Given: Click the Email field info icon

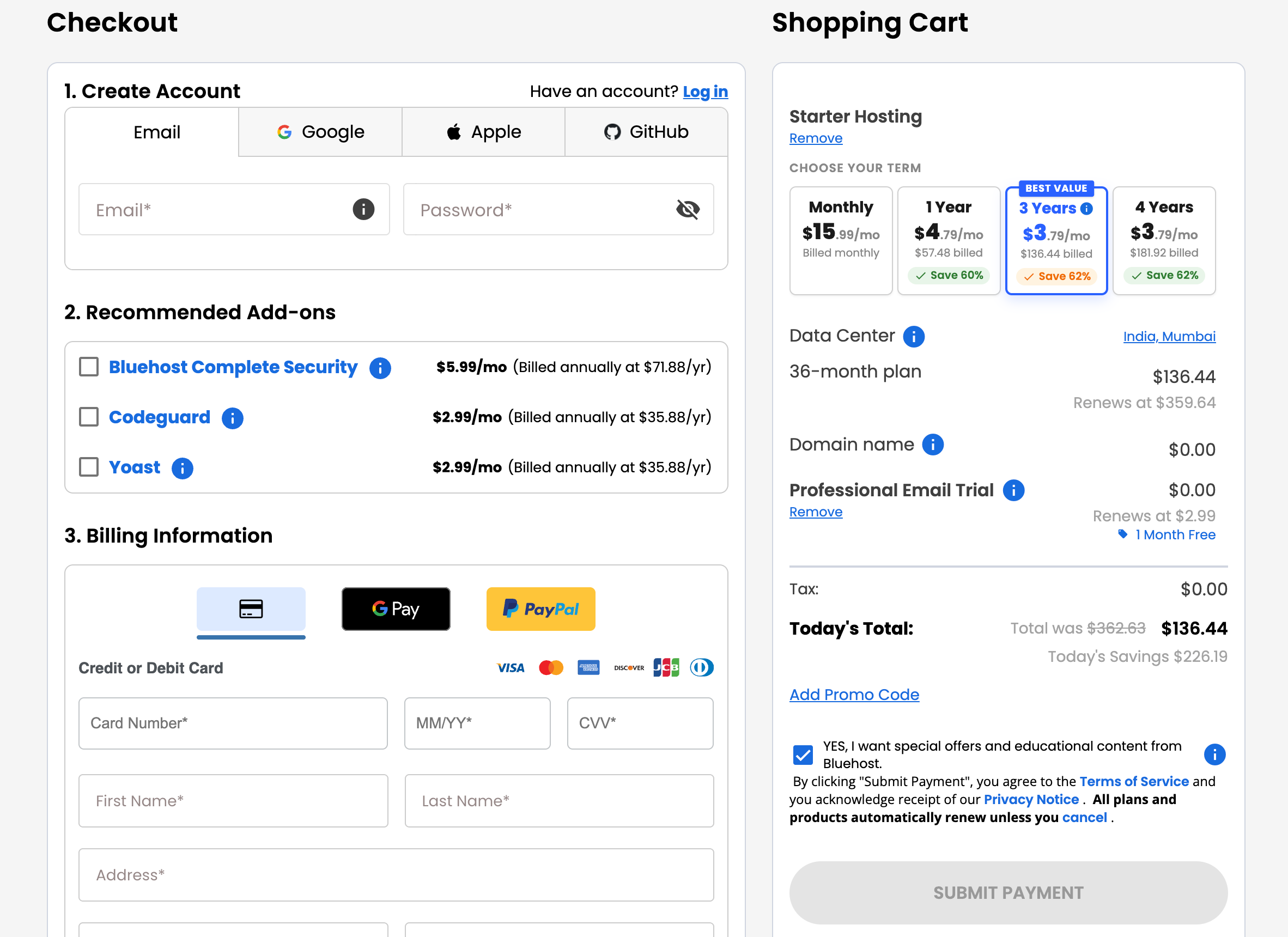Looking at the screenshot, I should coord(363,209).
